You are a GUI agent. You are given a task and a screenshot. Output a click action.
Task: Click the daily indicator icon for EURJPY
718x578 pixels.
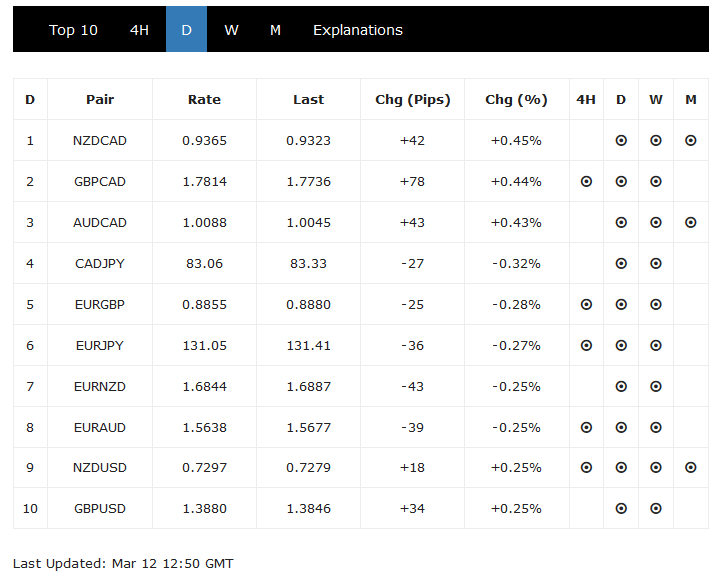point(621,345)
